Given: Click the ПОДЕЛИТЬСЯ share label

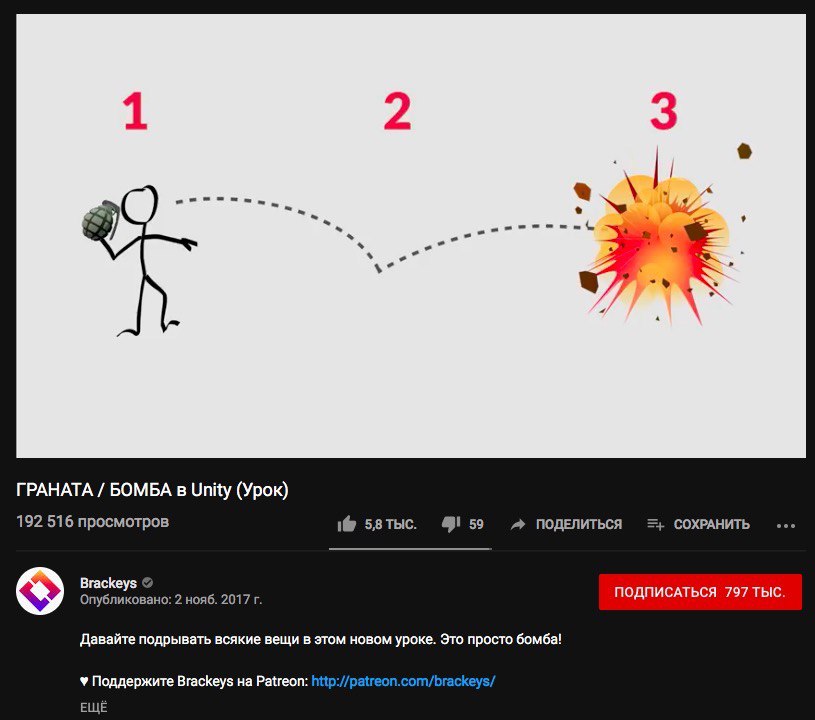Looking at the screenshot, I should click(579, 524).
